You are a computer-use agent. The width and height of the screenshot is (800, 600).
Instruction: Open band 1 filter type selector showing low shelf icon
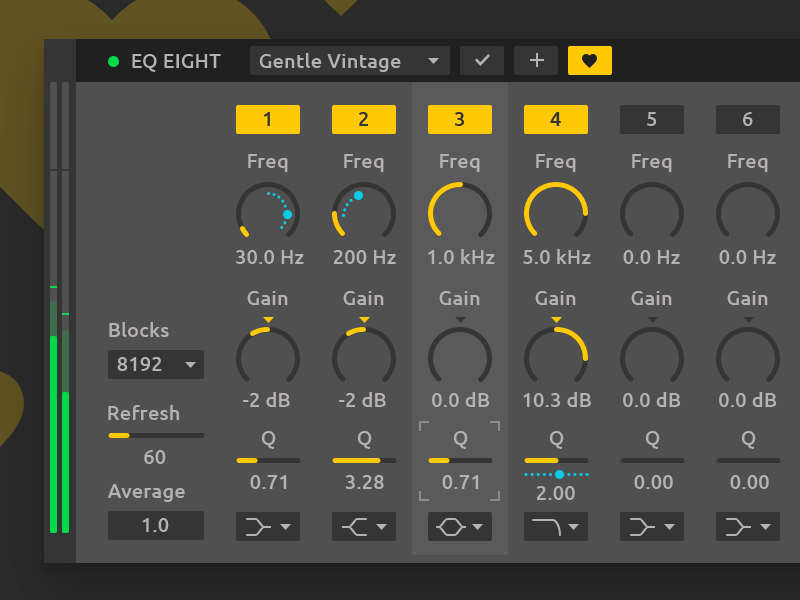pyautogui.click(x=268, y=526)
